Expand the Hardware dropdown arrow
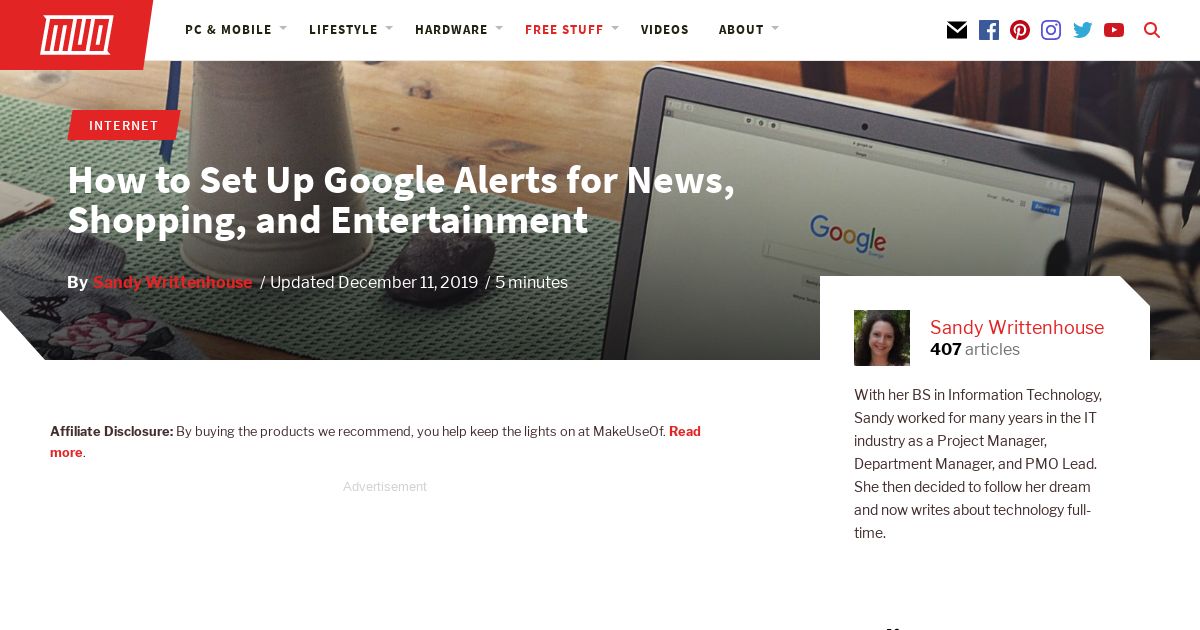Viewport: 1200px width, 630px height. 499,28
